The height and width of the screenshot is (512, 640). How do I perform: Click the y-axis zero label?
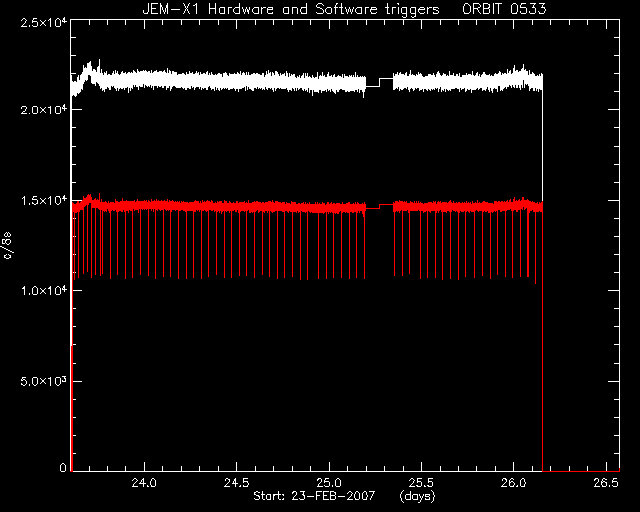coord(63,468)
